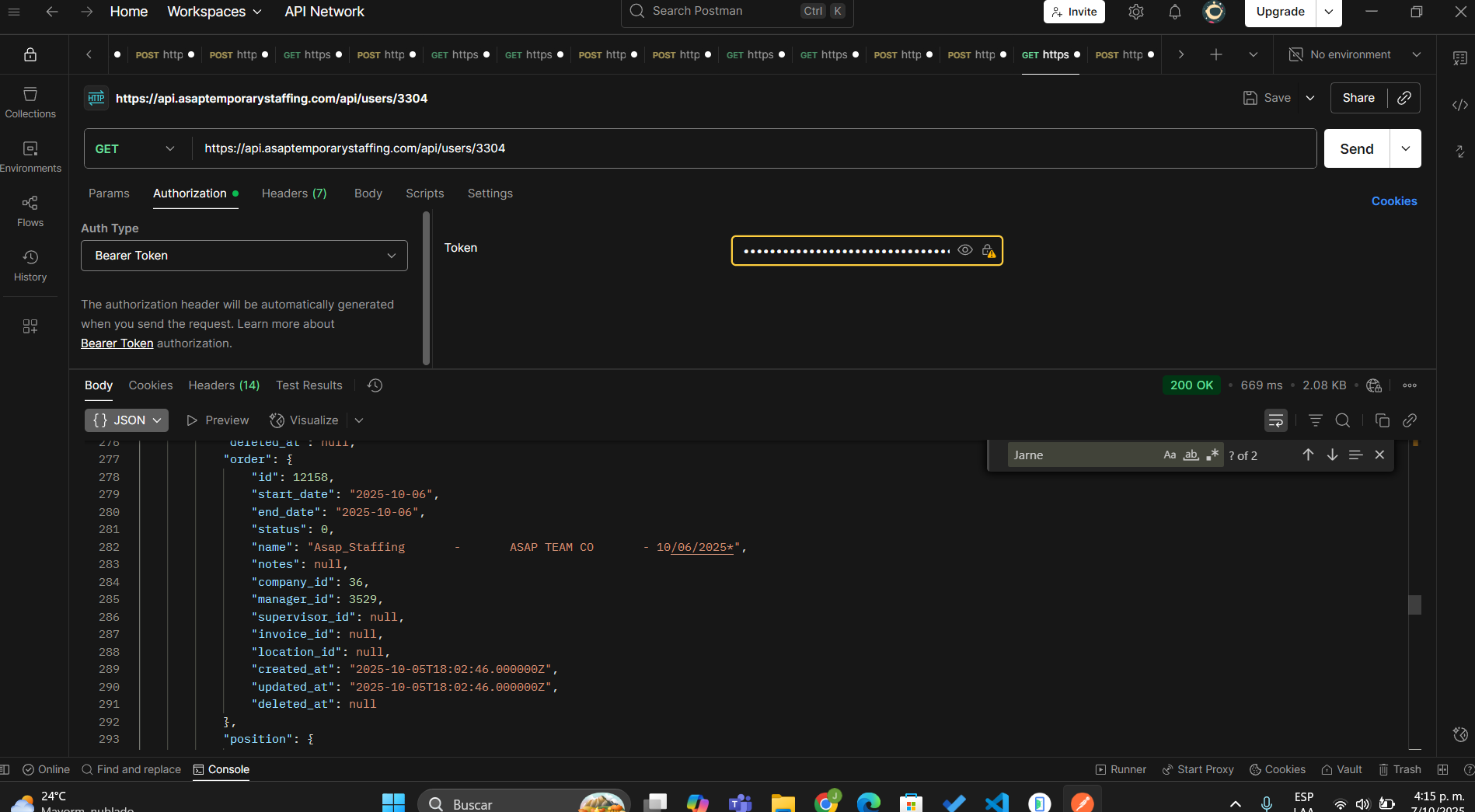Screen dimensions: 1475x812
Task: Open Postman settings gear icon
Action: pyautogui.click(x=1135, y=12)
